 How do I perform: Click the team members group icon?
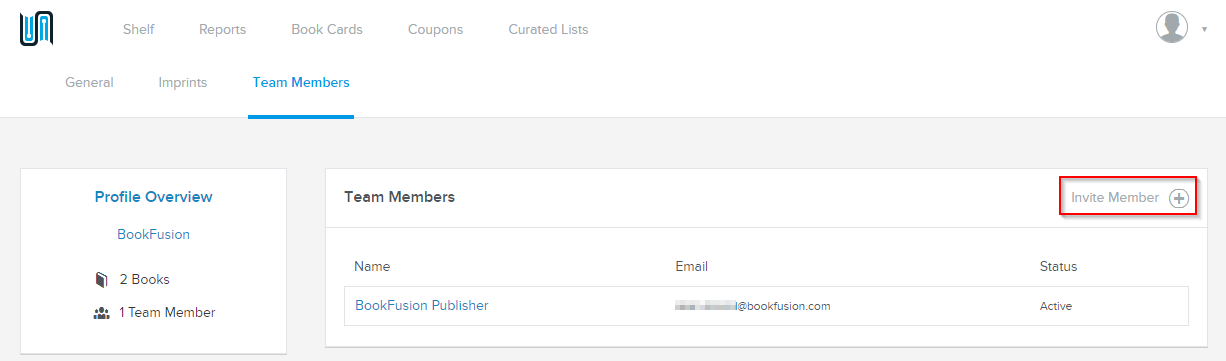click(x=101, y=313)
